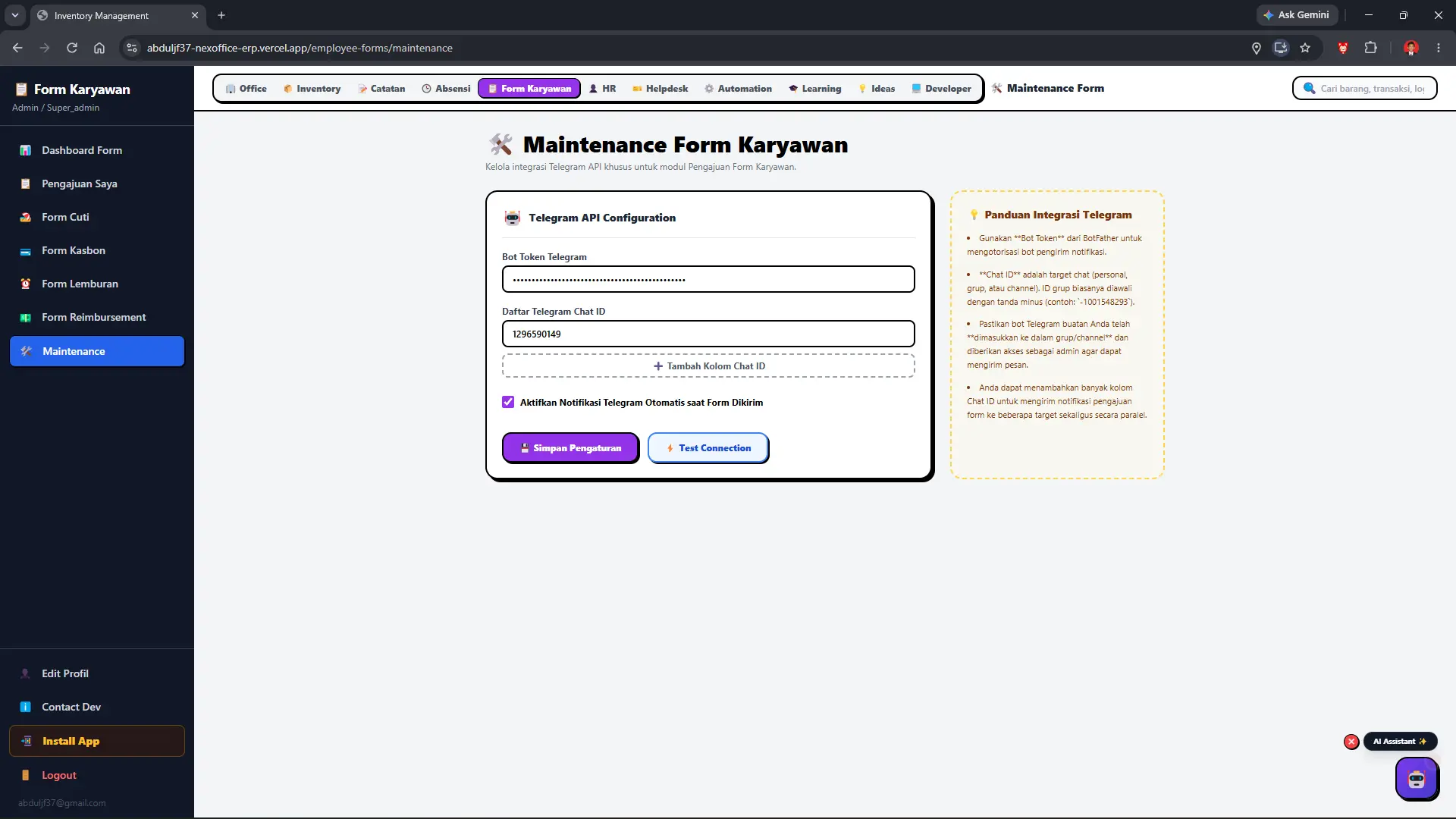Open the Chrome profile avatar

[x=1411, y=48]
